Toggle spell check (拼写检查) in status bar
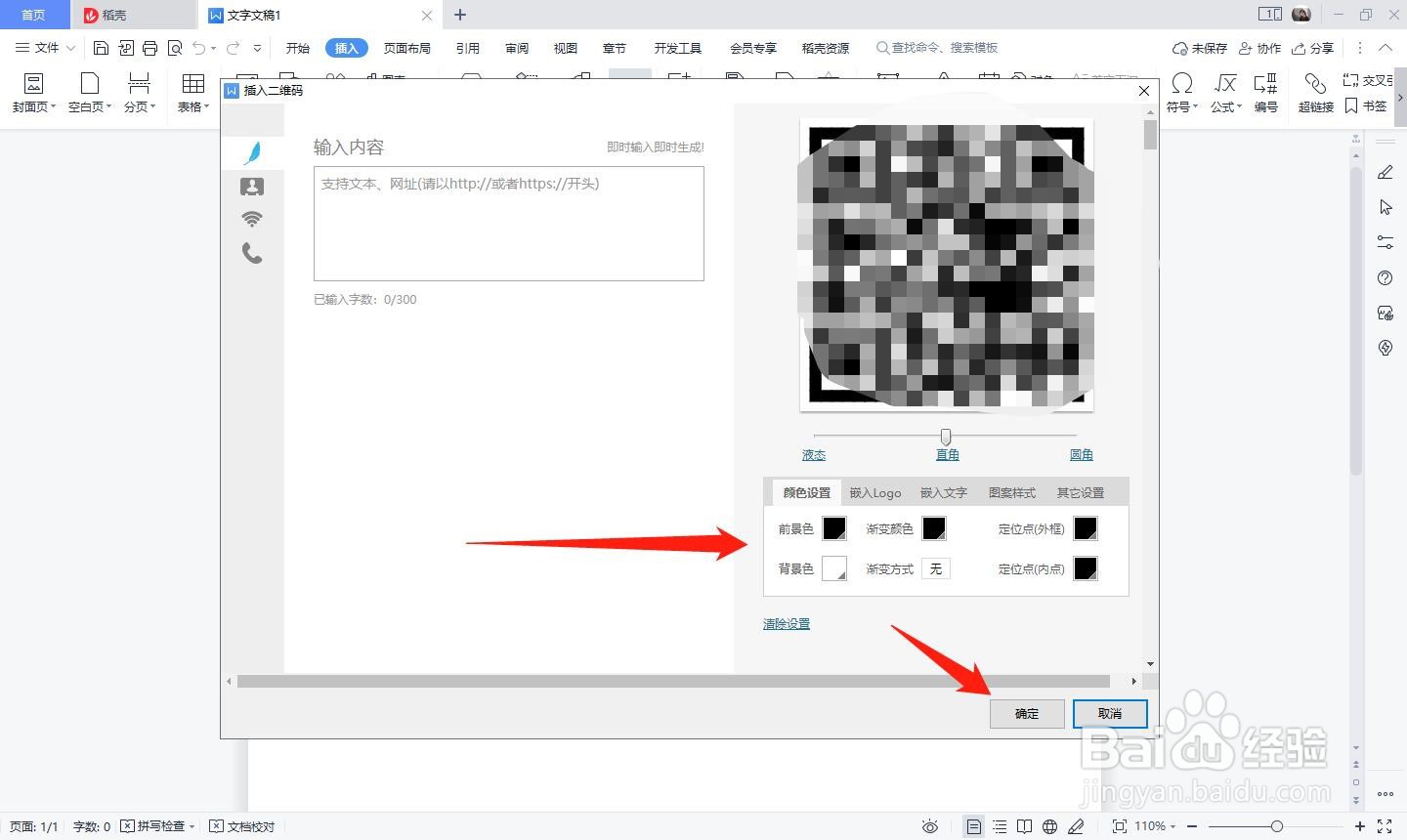1407x840 pixels. click(157, 826)
